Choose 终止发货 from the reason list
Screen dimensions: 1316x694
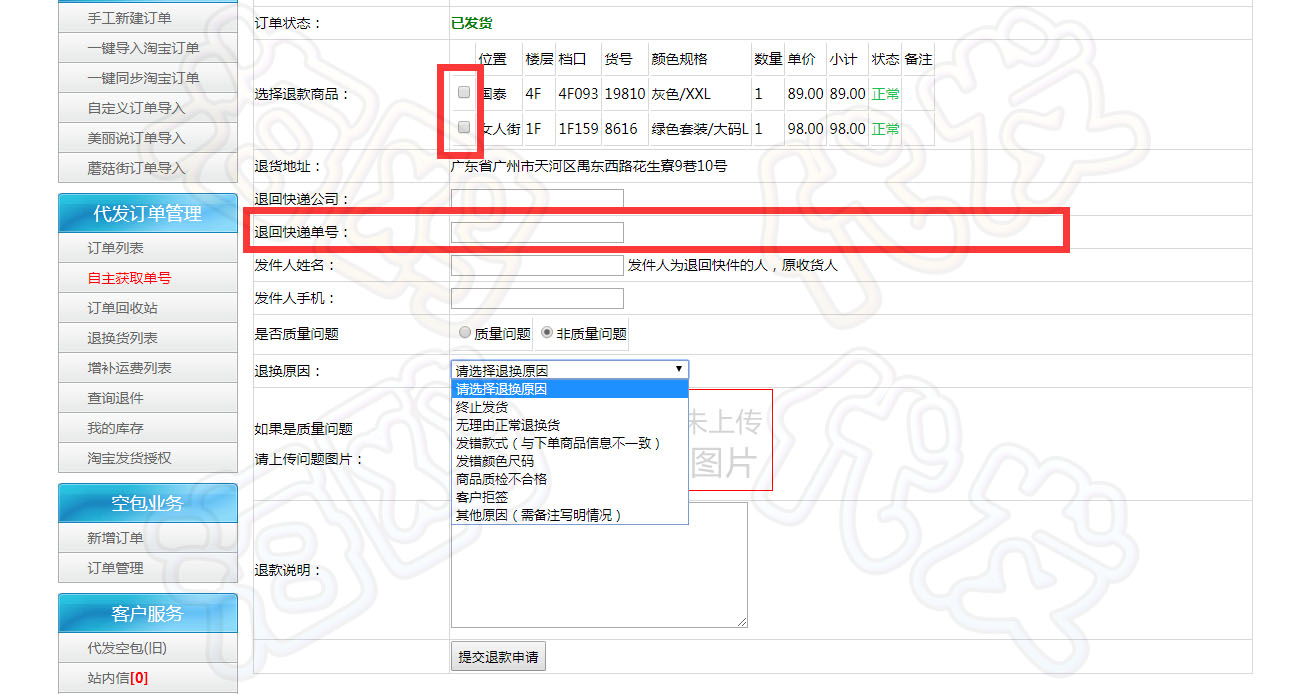(482, 407)
